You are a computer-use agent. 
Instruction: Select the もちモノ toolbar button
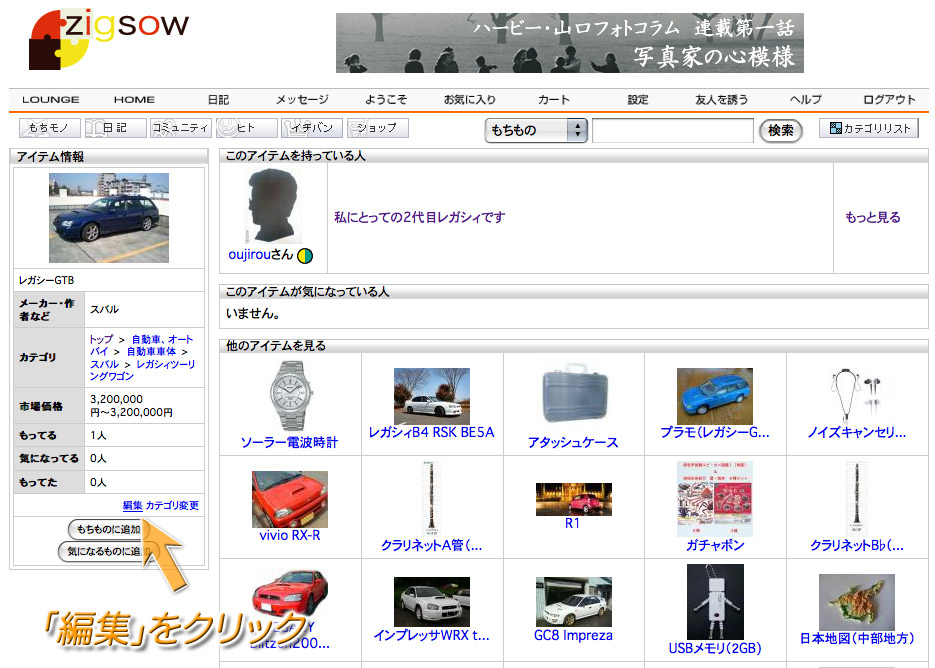pyautogui.click(x=49, y=128)
